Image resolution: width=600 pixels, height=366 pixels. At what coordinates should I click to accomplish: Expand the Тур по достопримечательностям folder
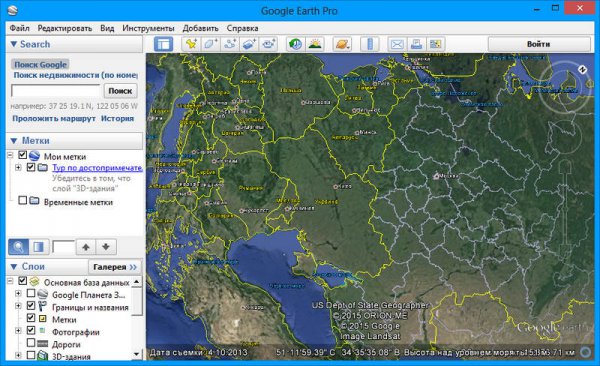pyautogui.click(x=18, y=167)
